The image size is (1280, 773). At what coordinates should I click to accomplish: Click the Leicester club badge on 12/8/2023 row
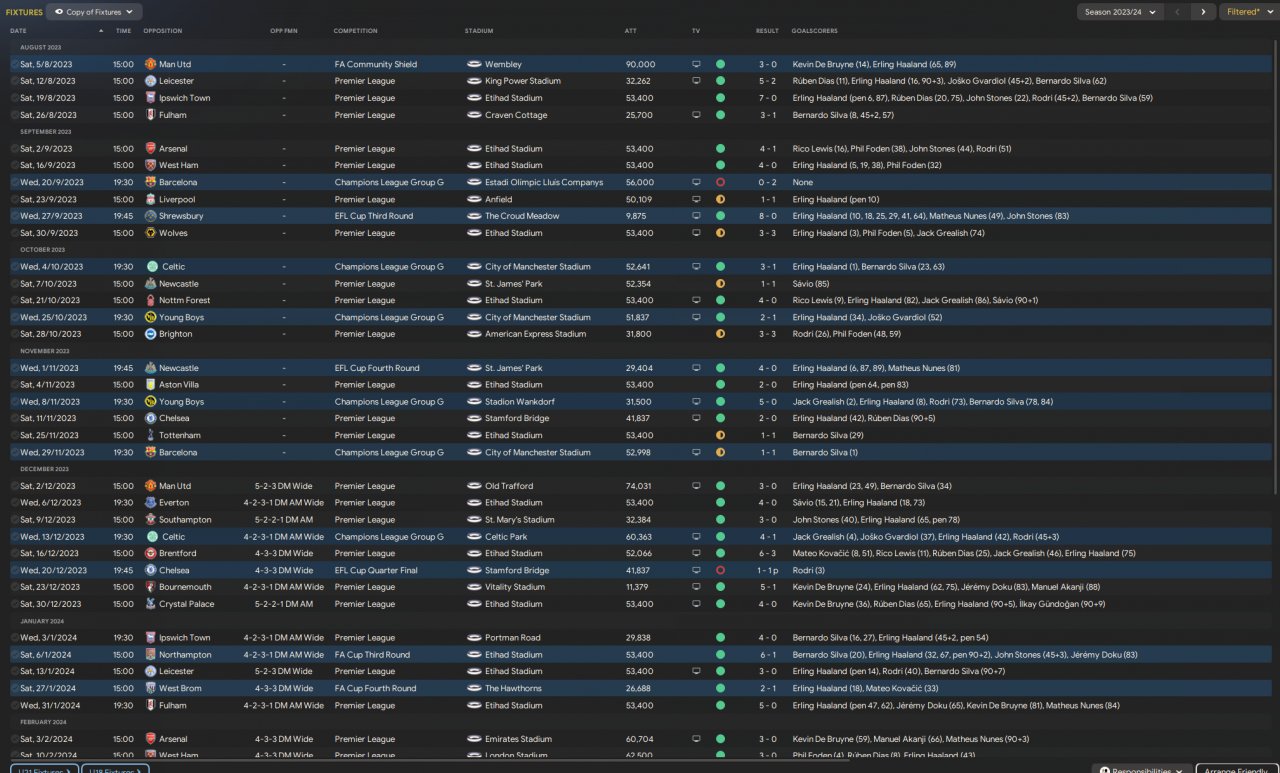tap(151, 81)
